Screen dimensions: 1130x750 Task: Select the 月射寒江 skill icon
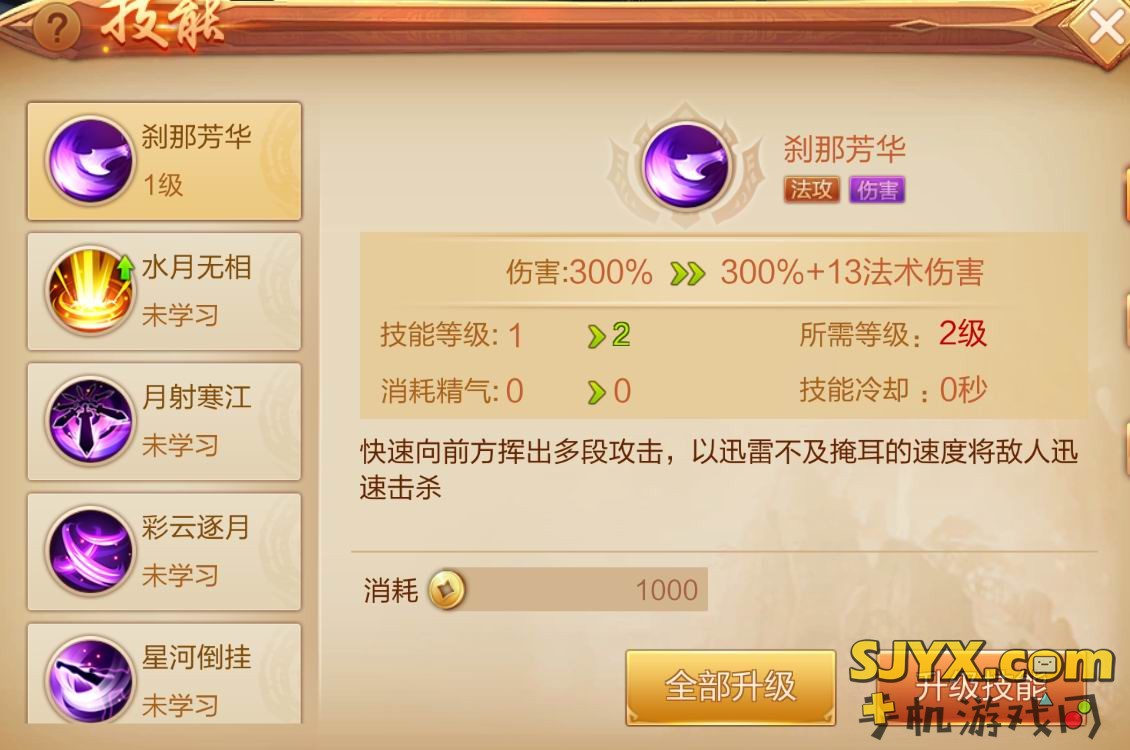[x=89, y=421]
